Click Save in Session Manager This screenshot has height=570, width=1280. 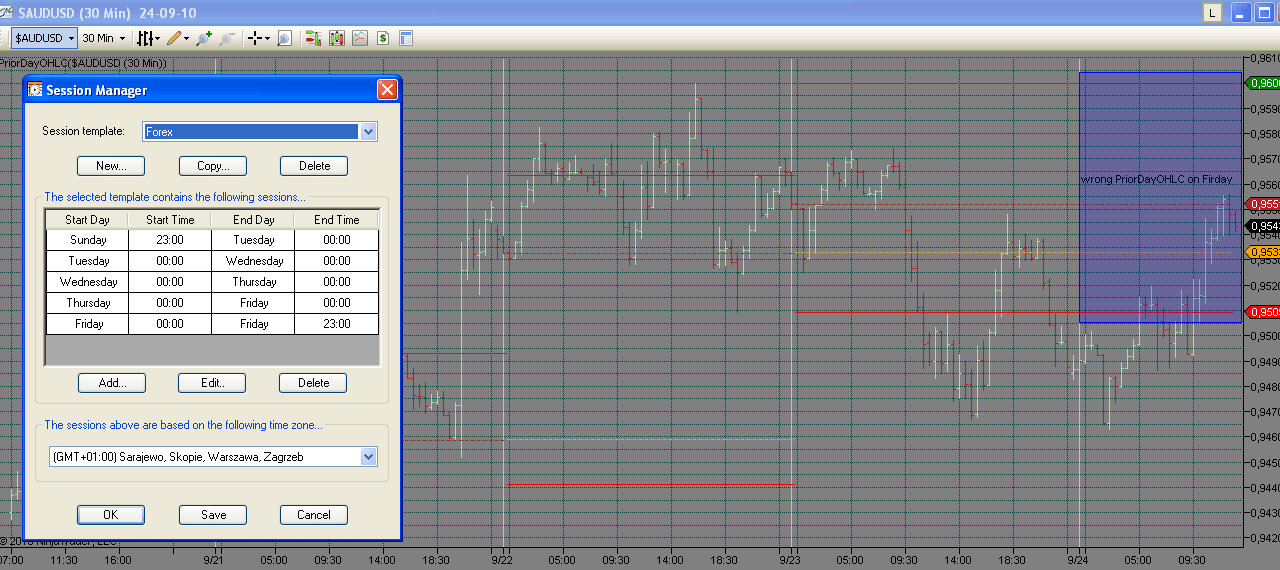pyautogui.click(x=213, y=515)
